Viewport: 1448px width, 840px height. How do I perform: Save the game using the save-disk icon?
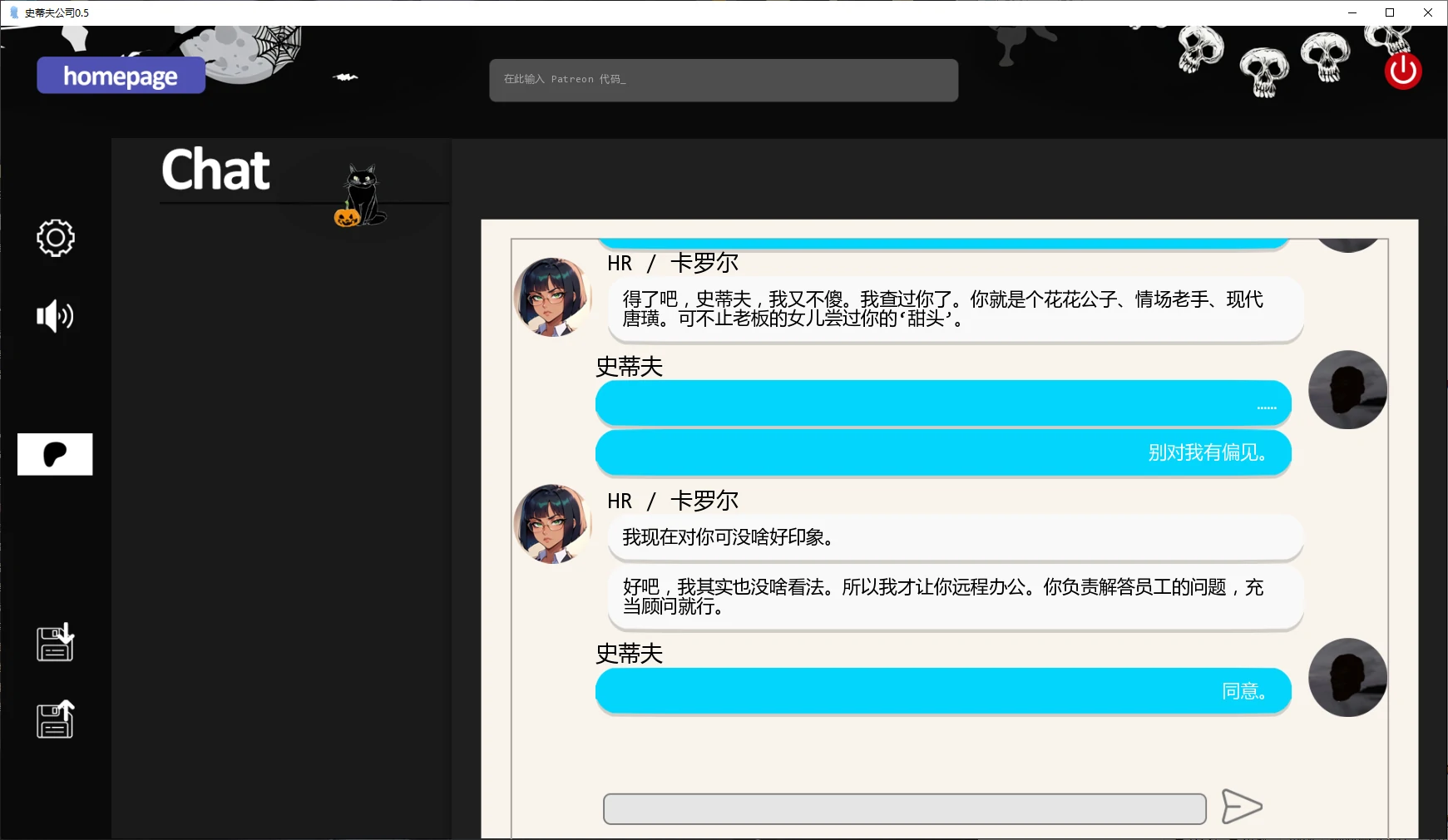54,643
